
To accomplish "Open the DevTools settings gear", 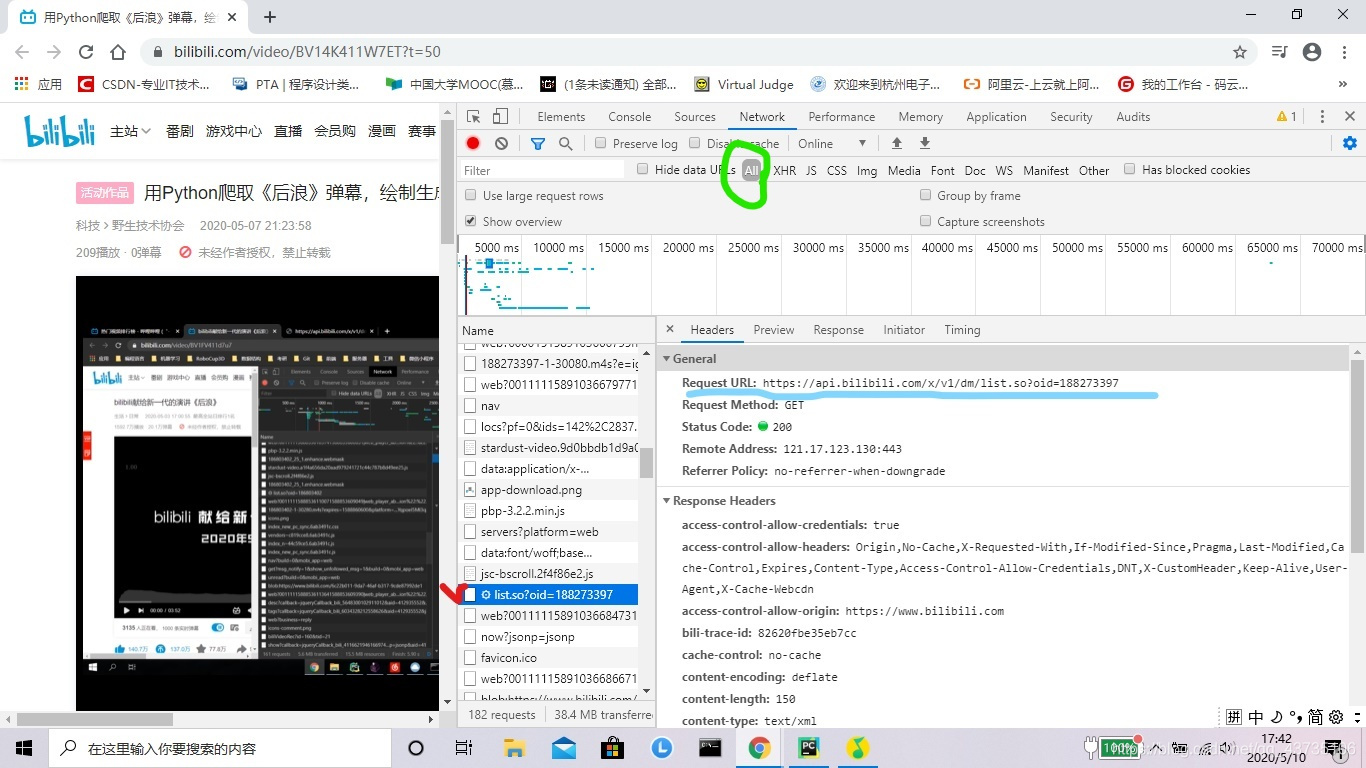I will pos(1349,143).
